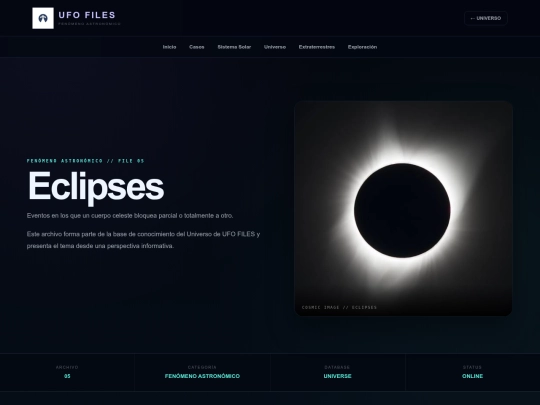Open the Casos menu item
The width and height of the screenshot is (540, 405).
point(197,47)
